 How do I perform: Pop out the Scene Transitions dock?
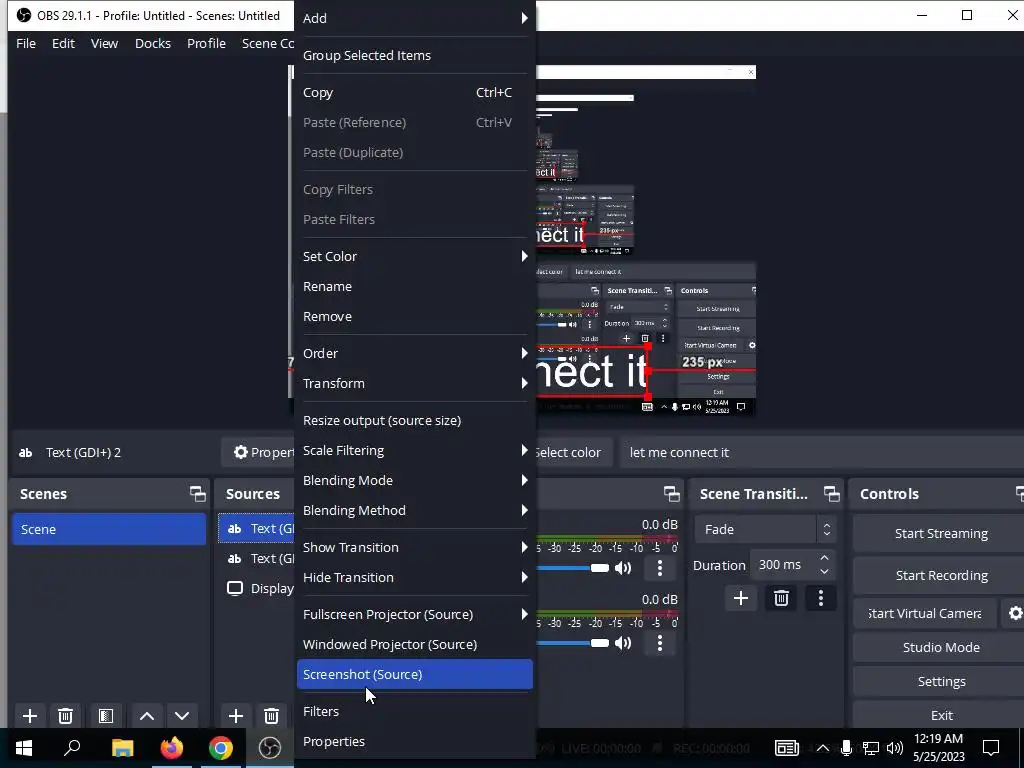click(831, 494)
